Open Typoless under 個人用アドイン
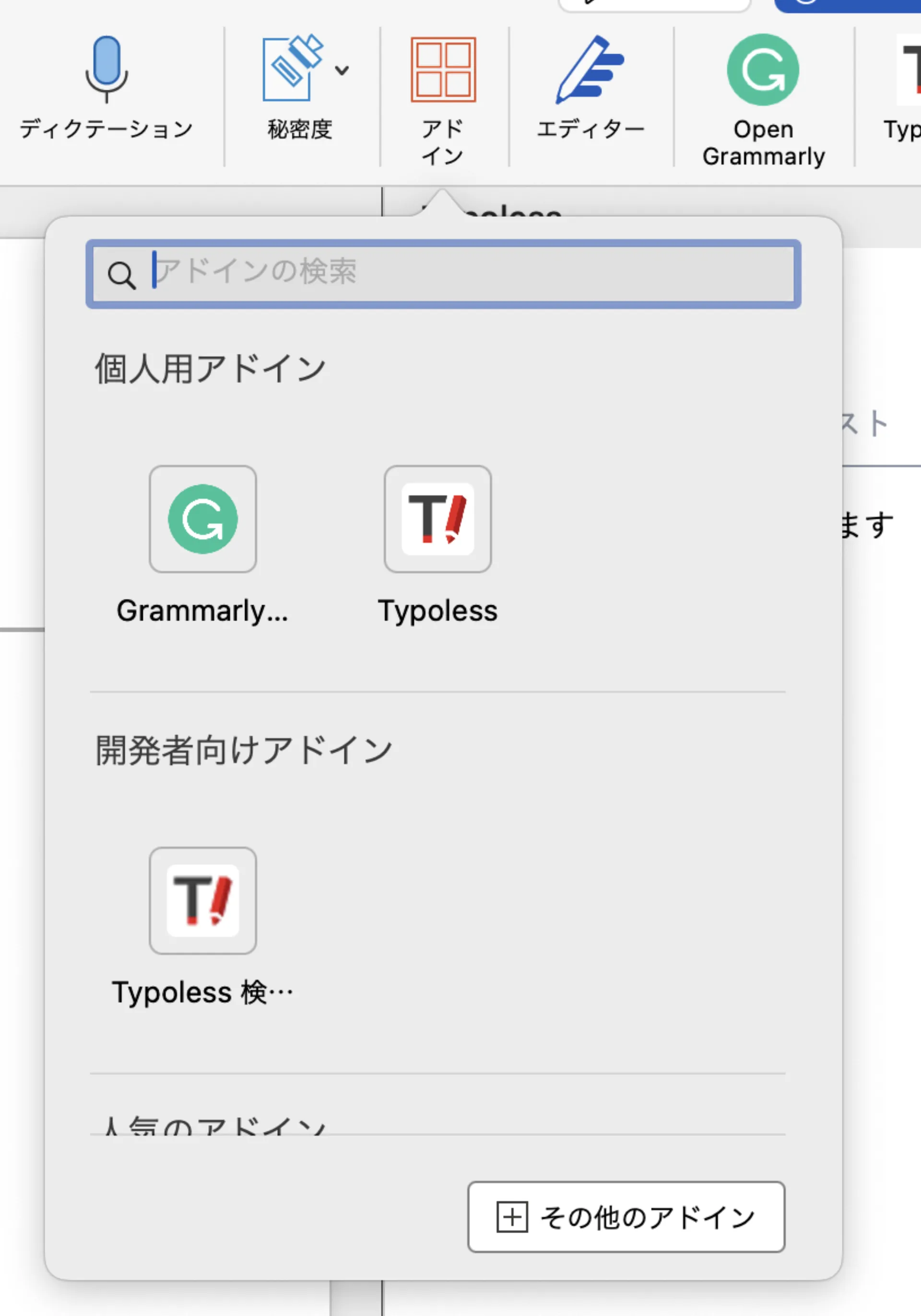The image size is (921, 1316). pyautogui.click(x=438, y=519)
